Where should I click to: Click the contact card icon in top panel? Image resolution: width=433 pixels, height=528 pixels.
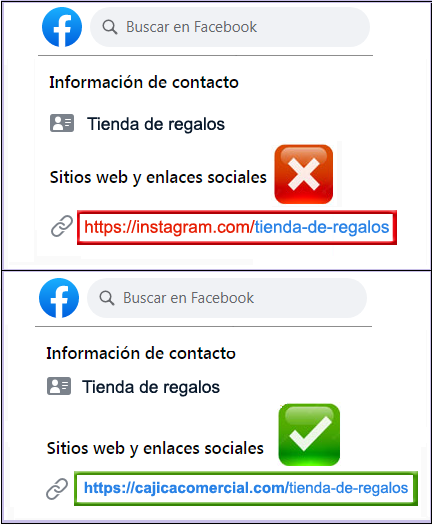coord(62,123)
